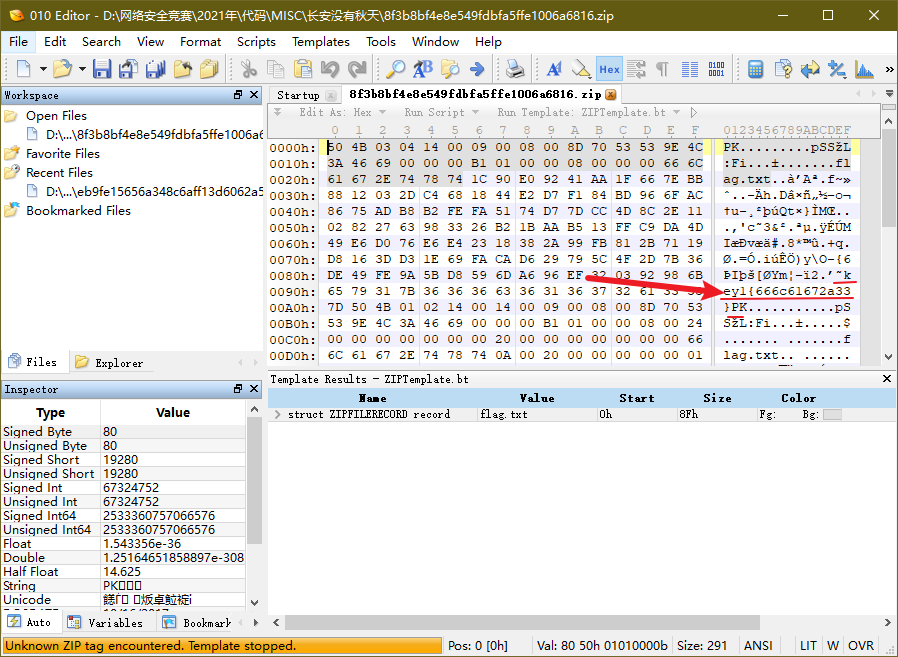Click the highlighter color icon

tap(581, 69)
